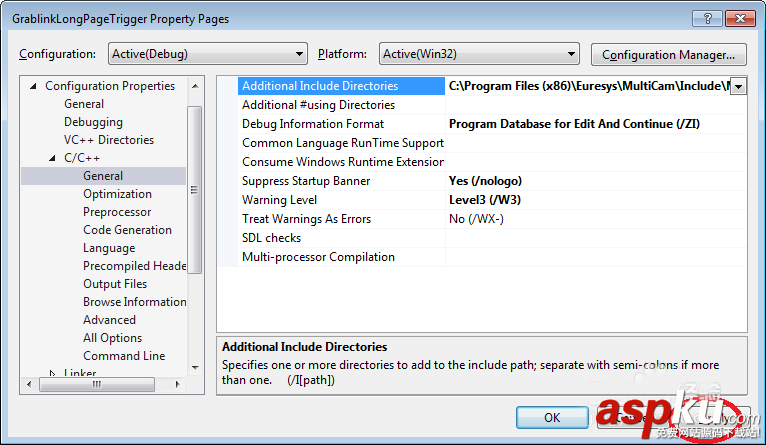Select the Debug Information Format property
The width and height of the screenshot is (766, 445).
coord(312,124)
